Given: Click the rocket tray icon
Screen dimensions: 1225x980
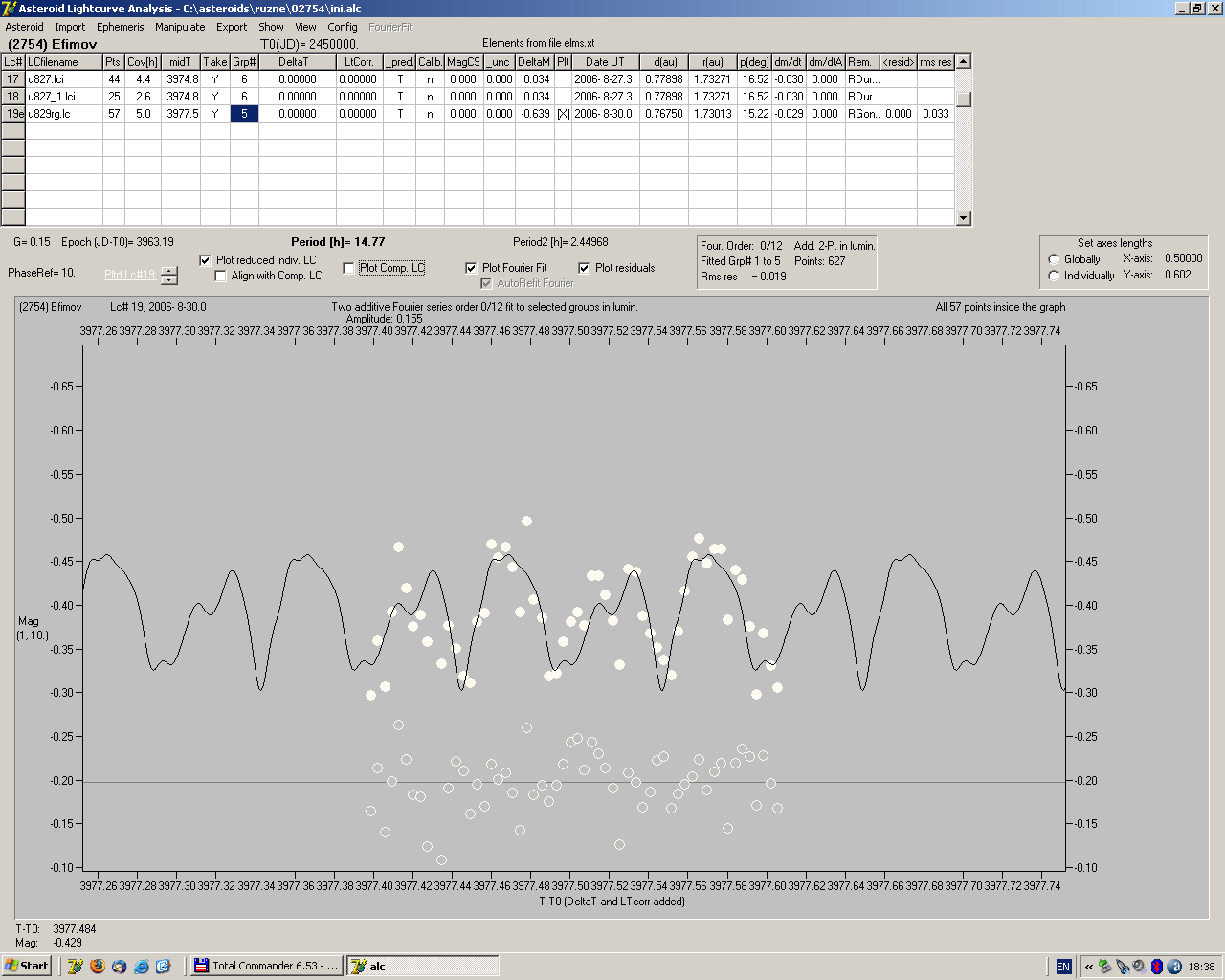Looking at the screenshot, I should pos(1123,967).
